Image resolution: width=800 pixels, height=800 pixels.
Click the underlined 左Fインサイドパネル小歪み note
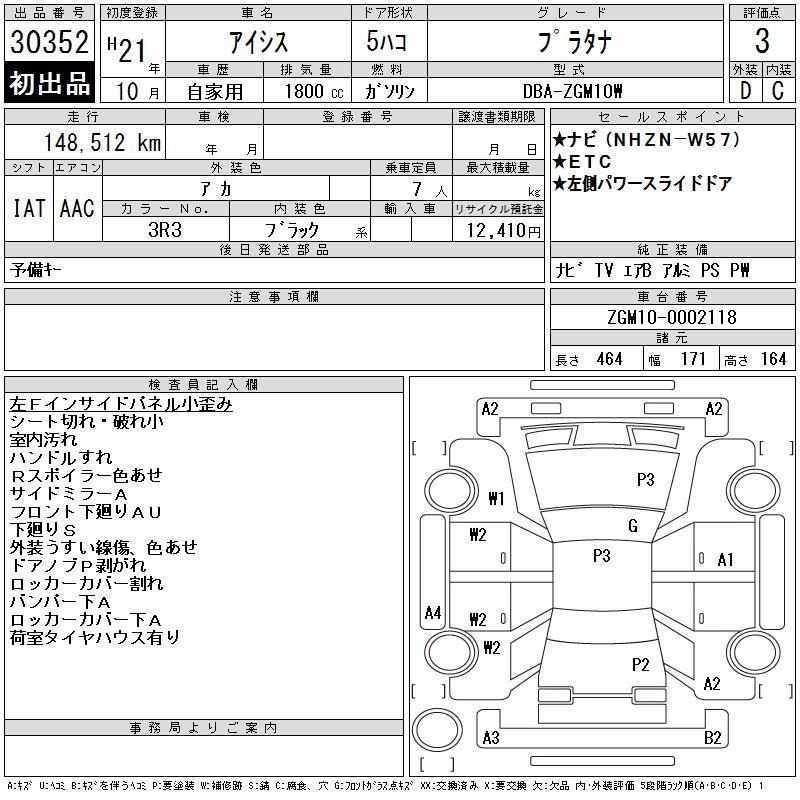[121, 404]
